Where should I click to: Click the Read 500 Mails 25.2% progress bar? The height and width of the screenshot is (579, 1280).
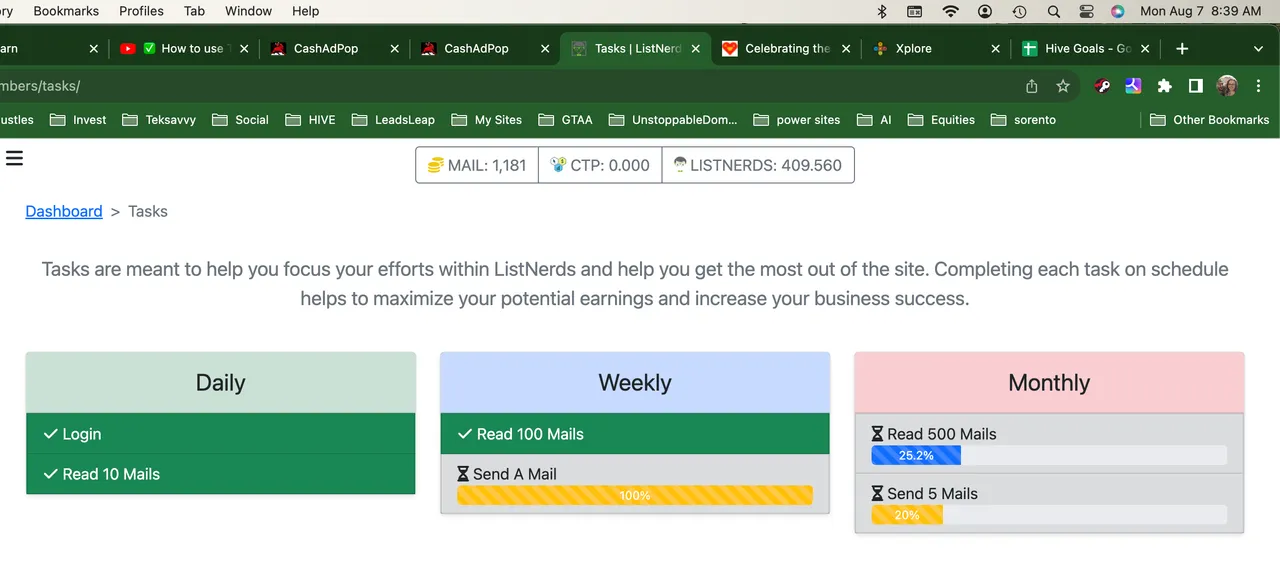pos(1049,455)
